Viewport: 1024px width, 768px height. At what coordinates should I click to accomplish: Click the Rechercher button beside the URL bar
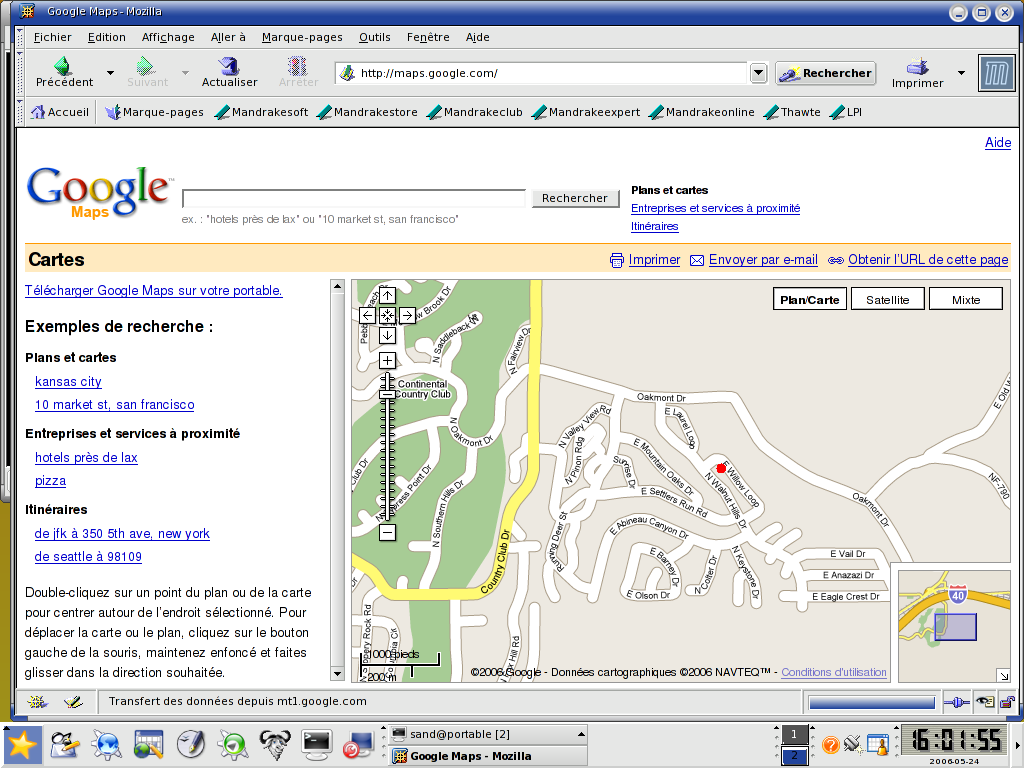(x=826, y=73)
